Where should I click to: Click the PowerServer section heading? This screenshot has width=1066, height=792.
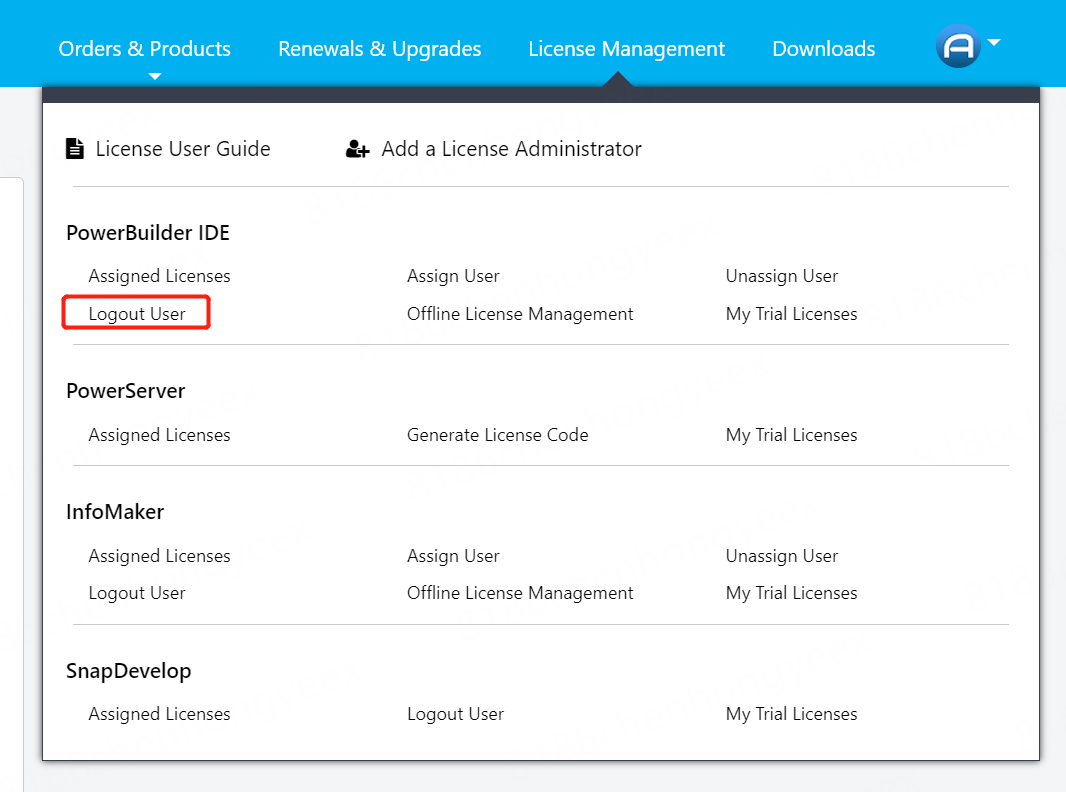(x=126, y=392)
